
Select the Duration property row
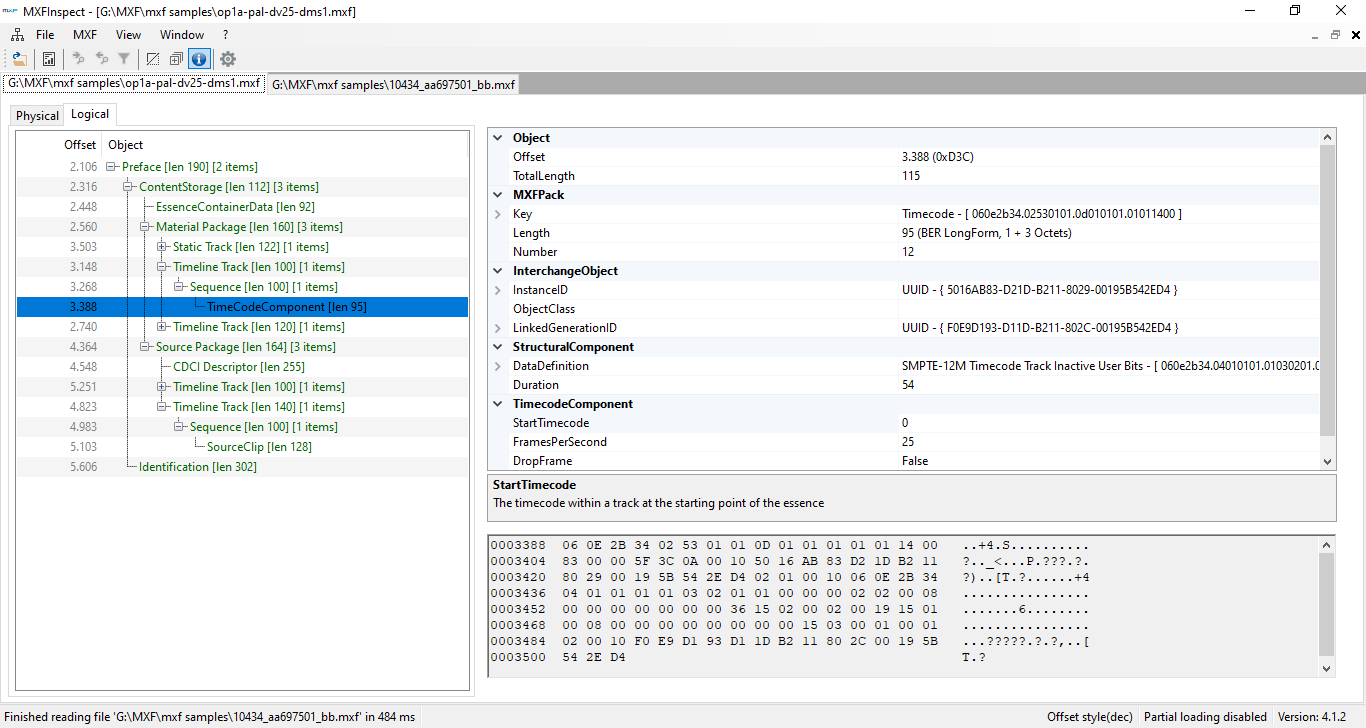coord(904,385)
